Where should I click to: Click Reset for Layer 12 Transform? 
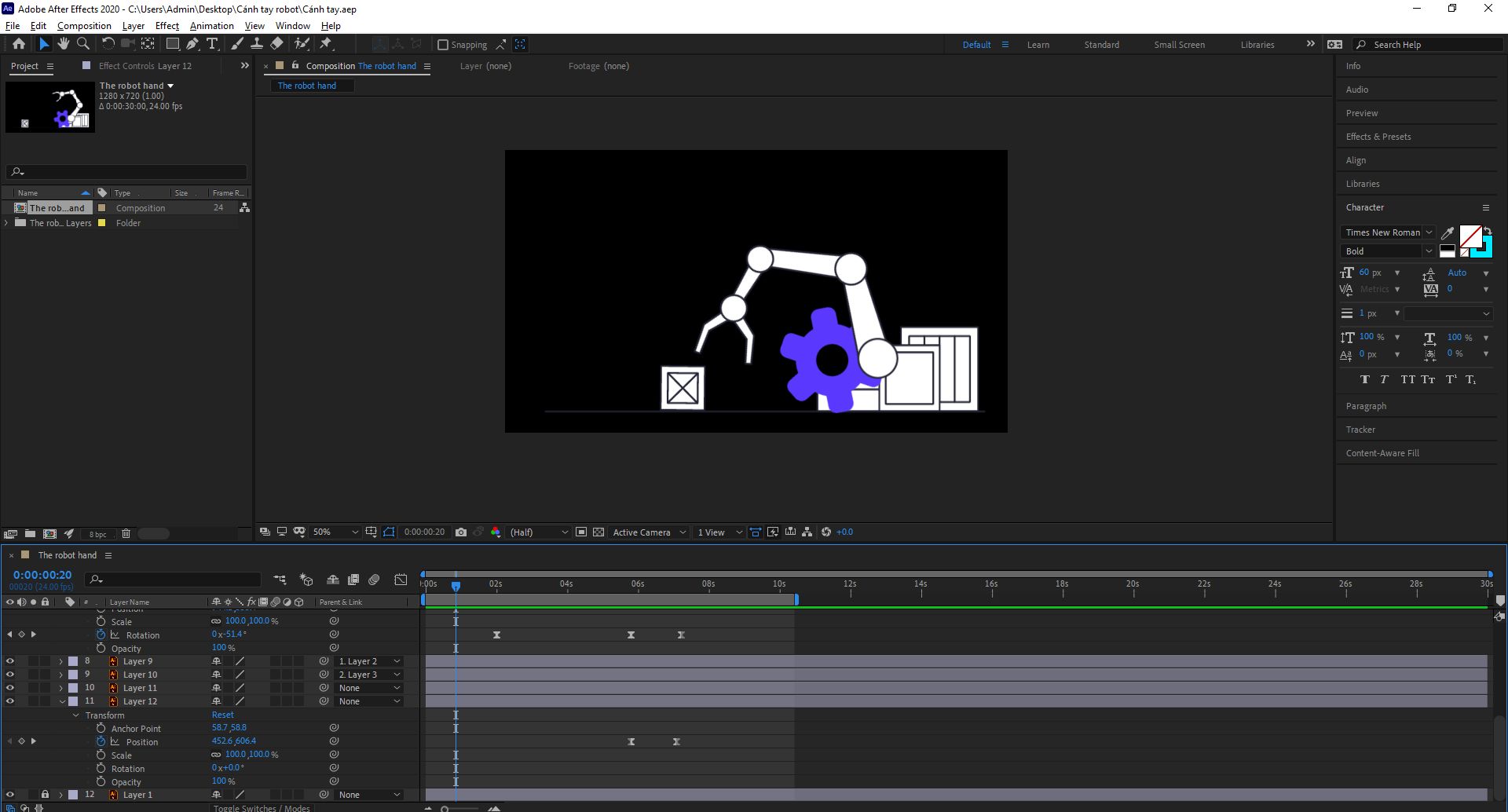coord(222,715)
